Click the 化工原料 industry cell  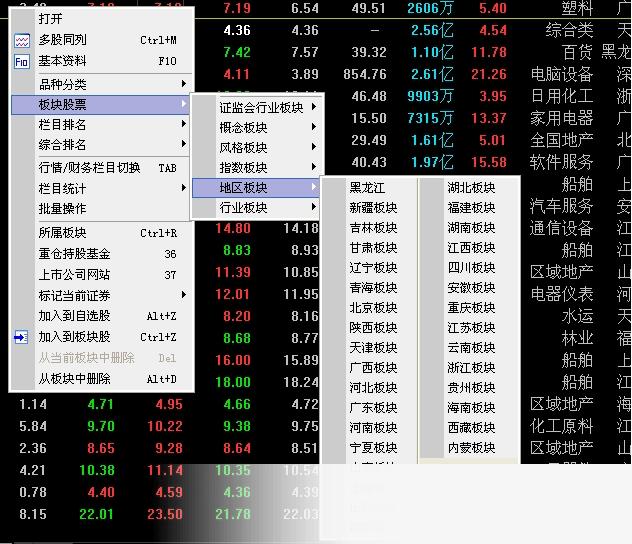[x=562, y=426]
